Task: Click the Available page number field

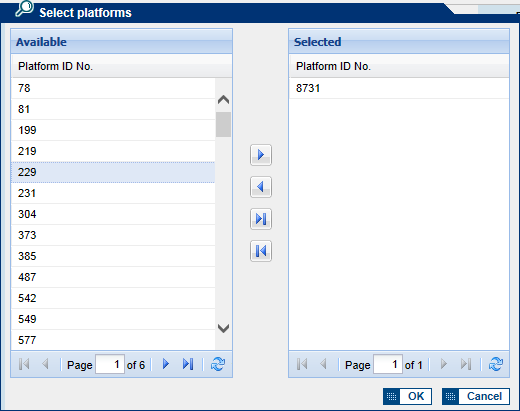Action: [110, 364]
